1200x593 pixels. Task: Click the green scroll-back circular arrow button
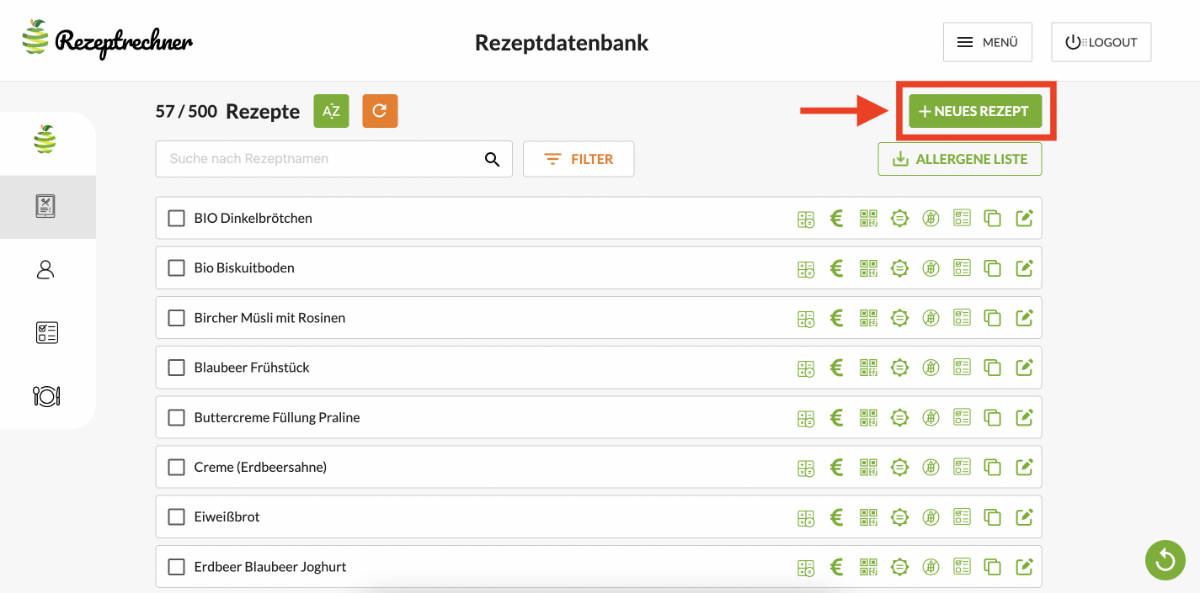(1165, 560)
